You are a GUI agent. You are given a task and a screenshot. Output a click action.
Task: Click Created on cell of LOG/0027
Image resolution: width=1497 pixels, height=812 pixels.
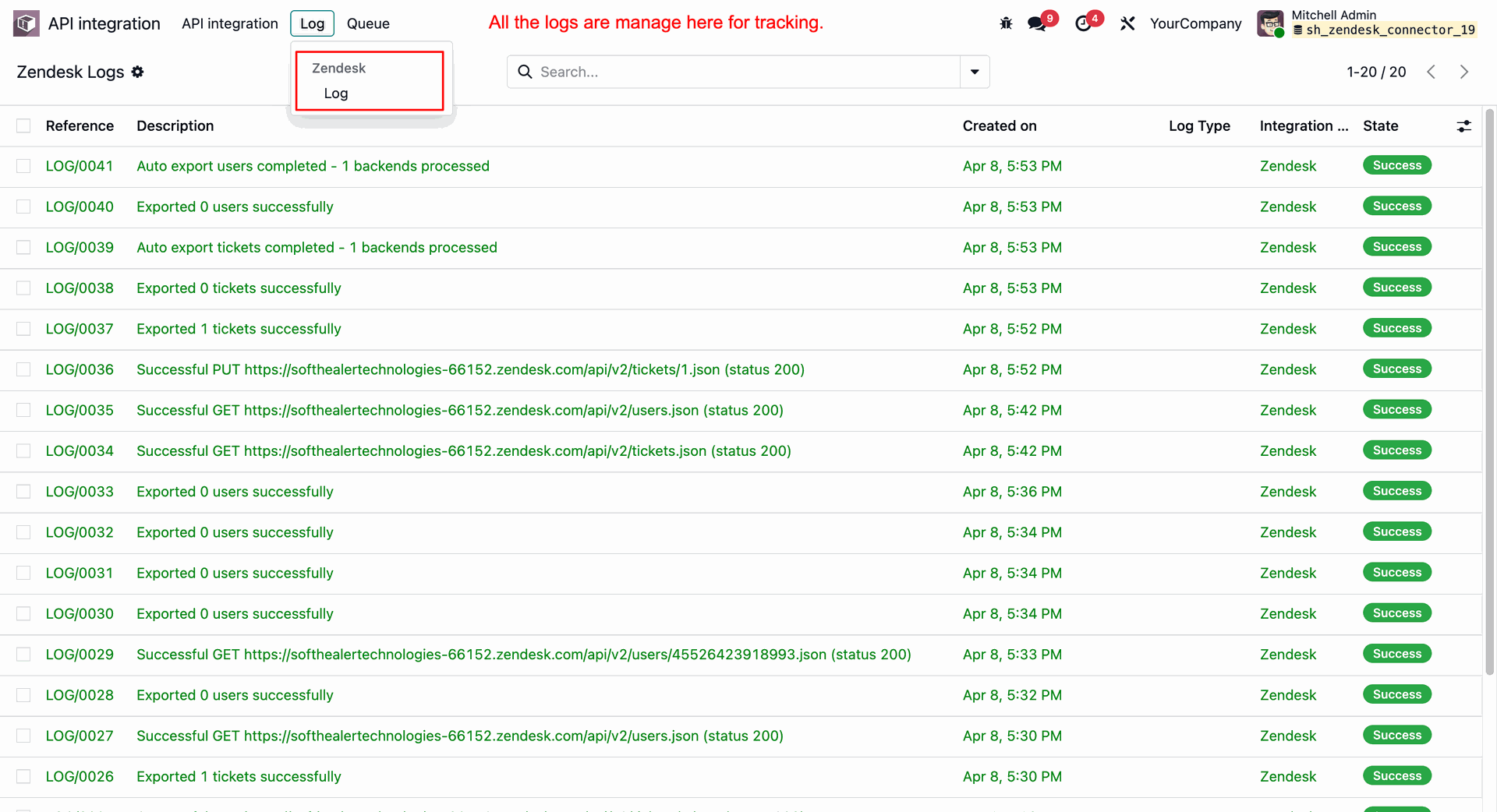pos(1012,736)
